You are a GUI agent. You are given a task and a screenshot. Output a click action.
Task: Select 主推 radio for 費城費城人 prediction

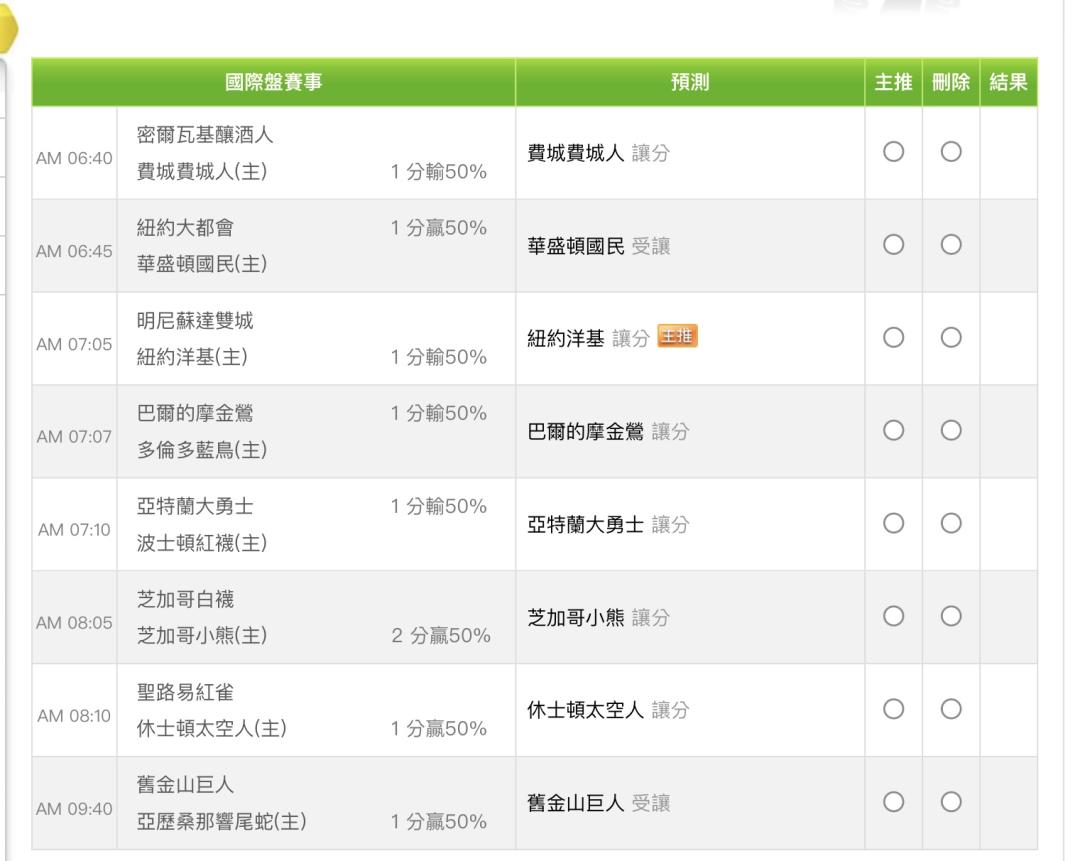(x=893, y=152)
